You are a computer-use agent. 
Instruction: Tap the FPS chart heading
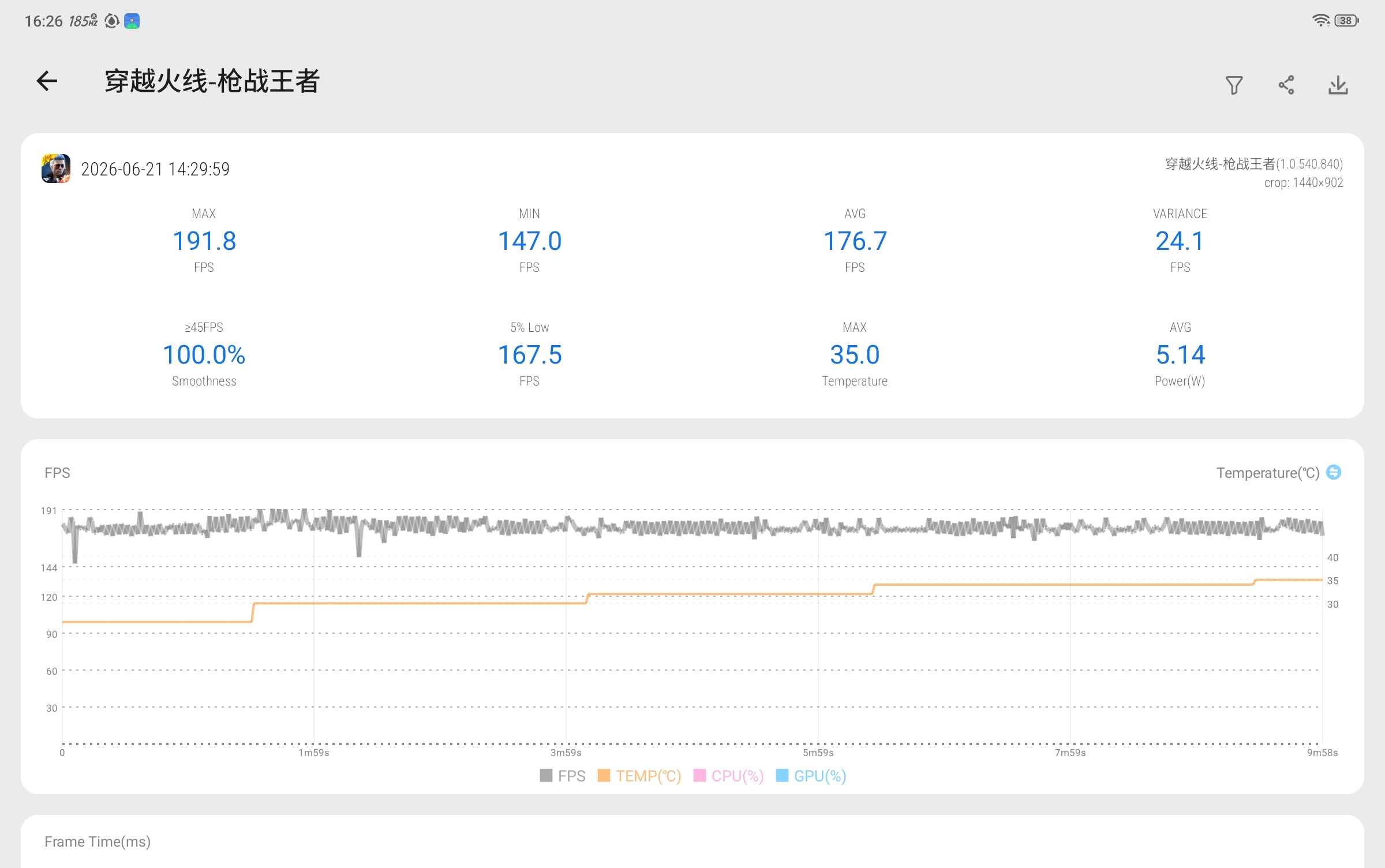tap(57, 473)
